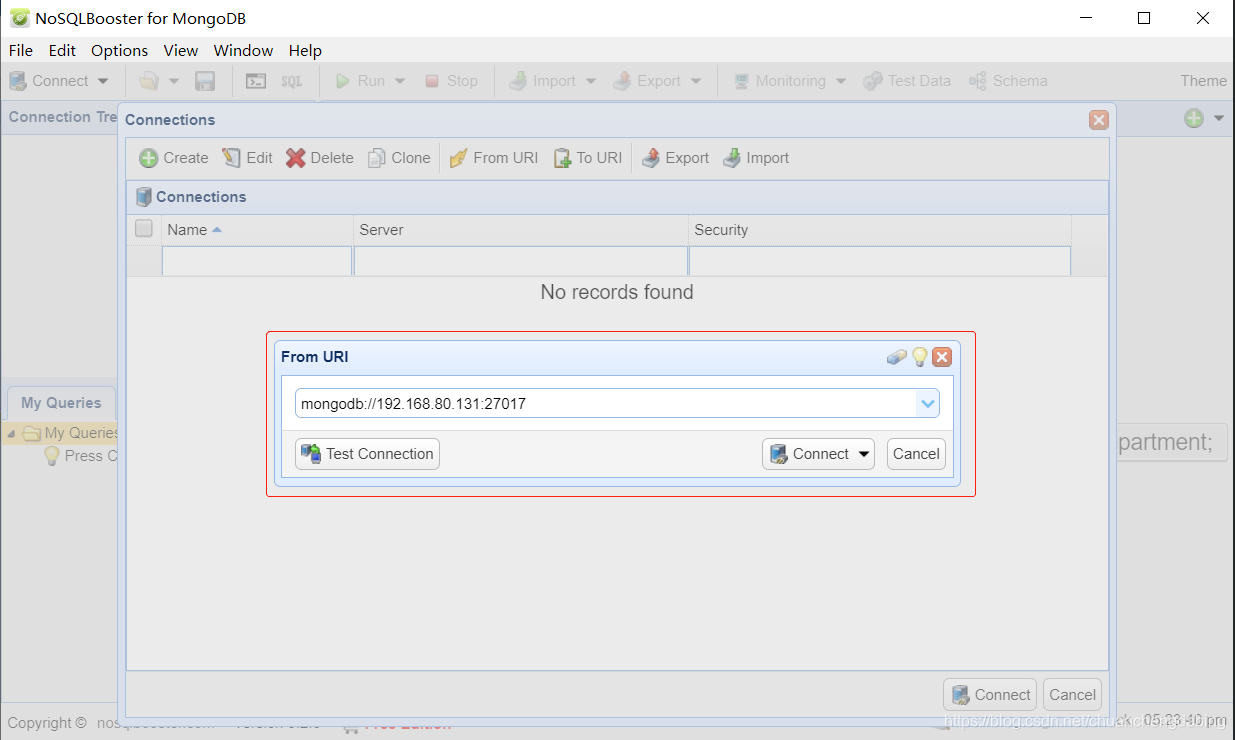This screenshot has width=1235, height=740.
Task: Sort connections by Security column
Action: [x=880, y=230]
